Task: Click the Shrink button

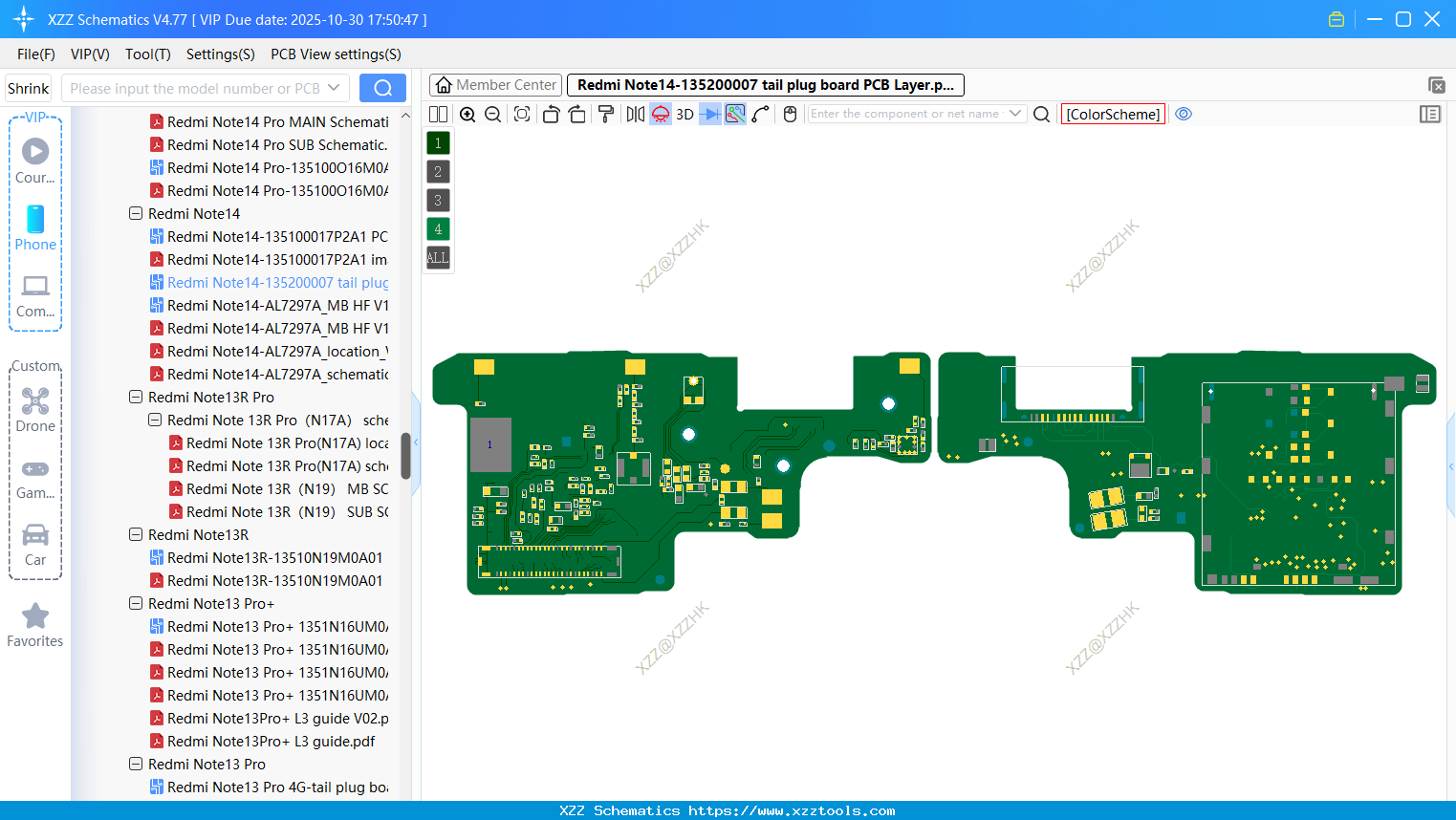Action: coord(28,88)
